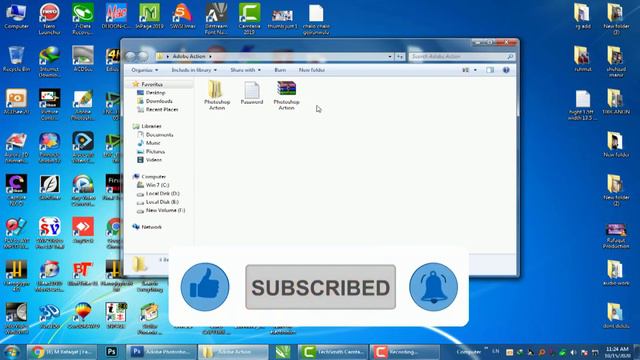Launch Bitstream Font Navigator shortcut
Viewport: 640px width, 360px height.
(216, 19)
